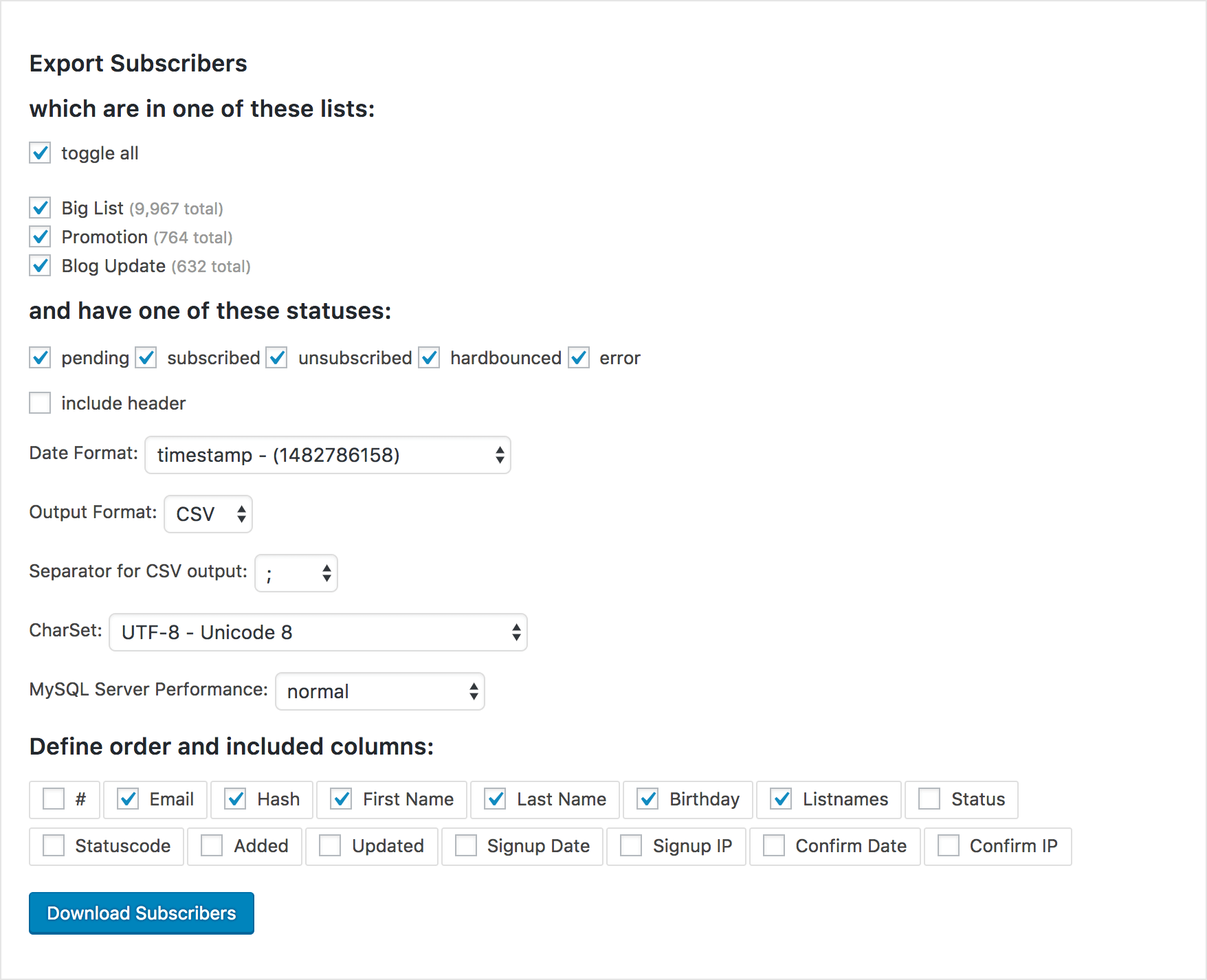Check the # column checkbox
The height and width of the screenshot is (980, 1207).
[x=54, y=799]
